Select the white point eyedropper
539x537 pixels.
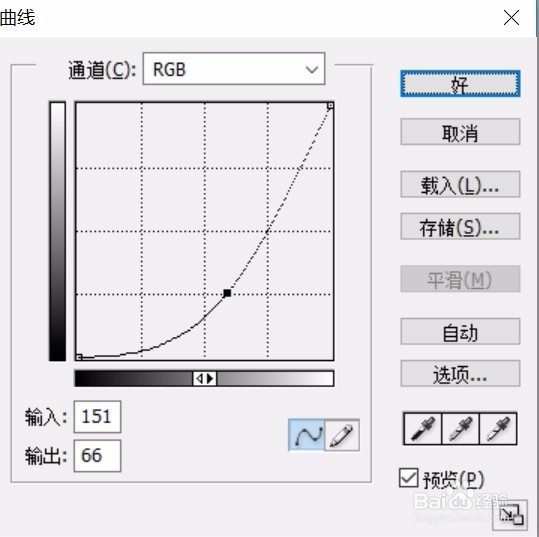498,429
